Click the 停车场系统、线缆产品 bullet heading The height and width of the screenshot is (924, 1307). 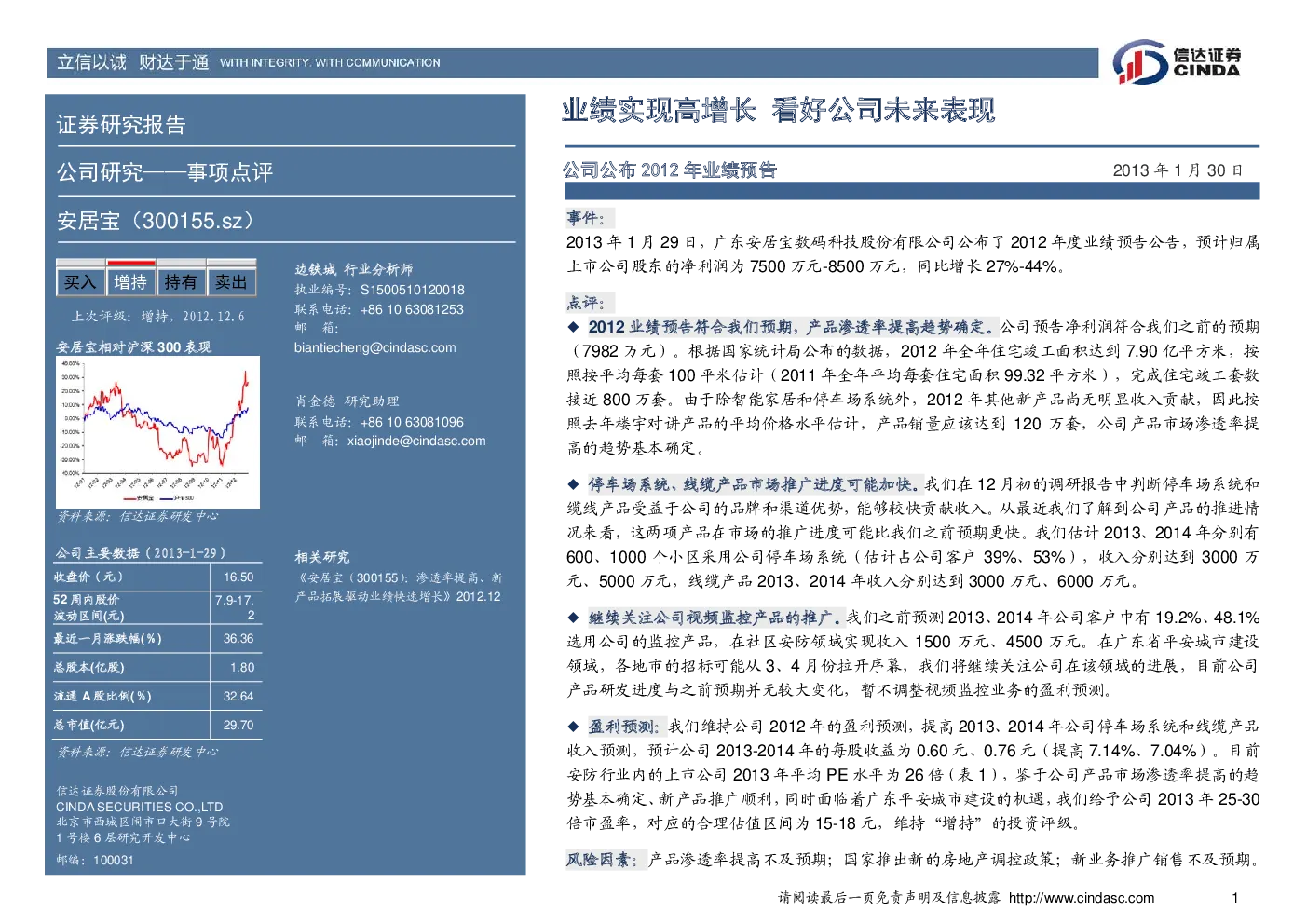click(756, 484)
